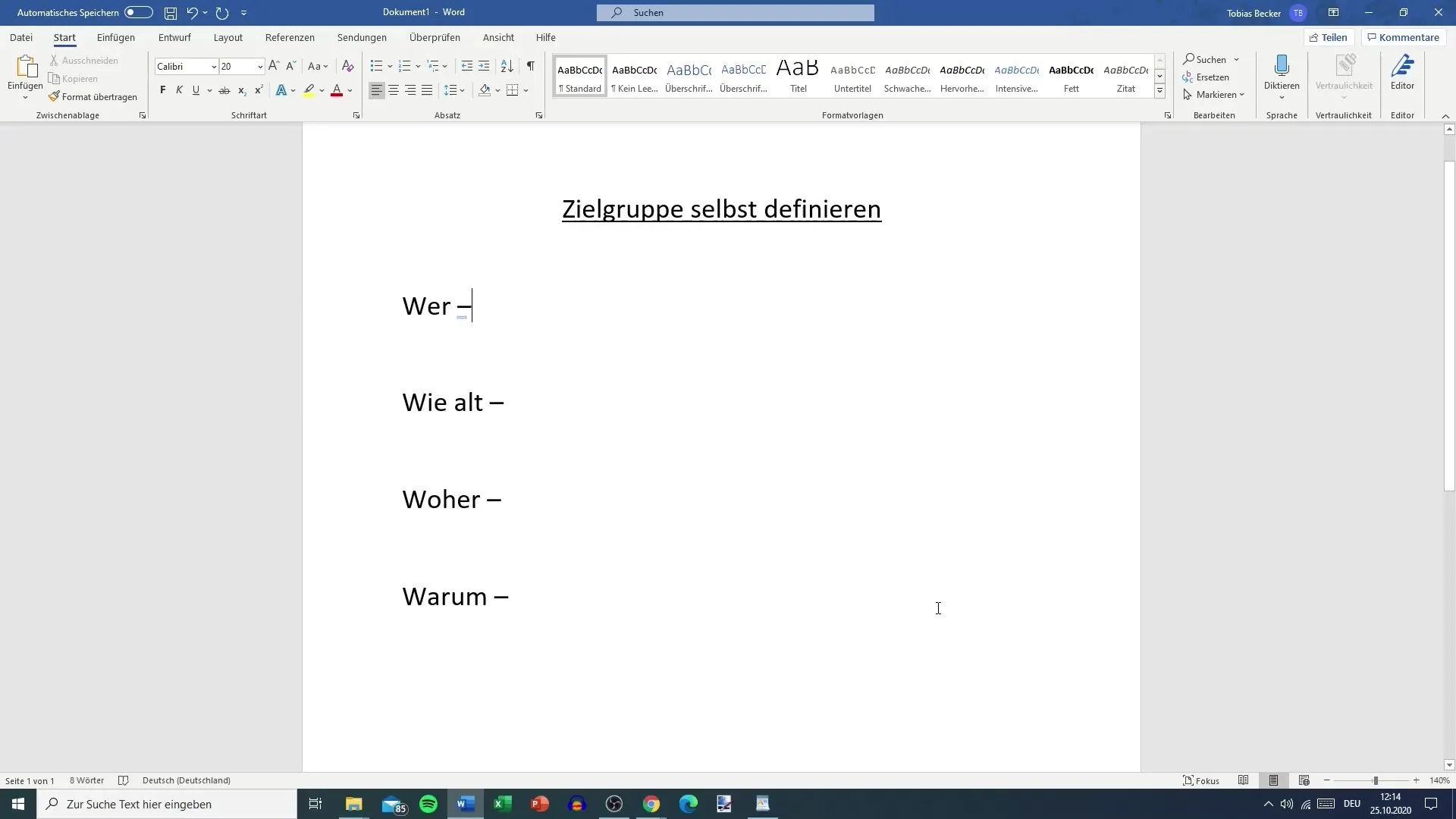This screenshot has height=819, width=1456.
Task: Open Markieren dropdown
Action: tap(1214, 95)
